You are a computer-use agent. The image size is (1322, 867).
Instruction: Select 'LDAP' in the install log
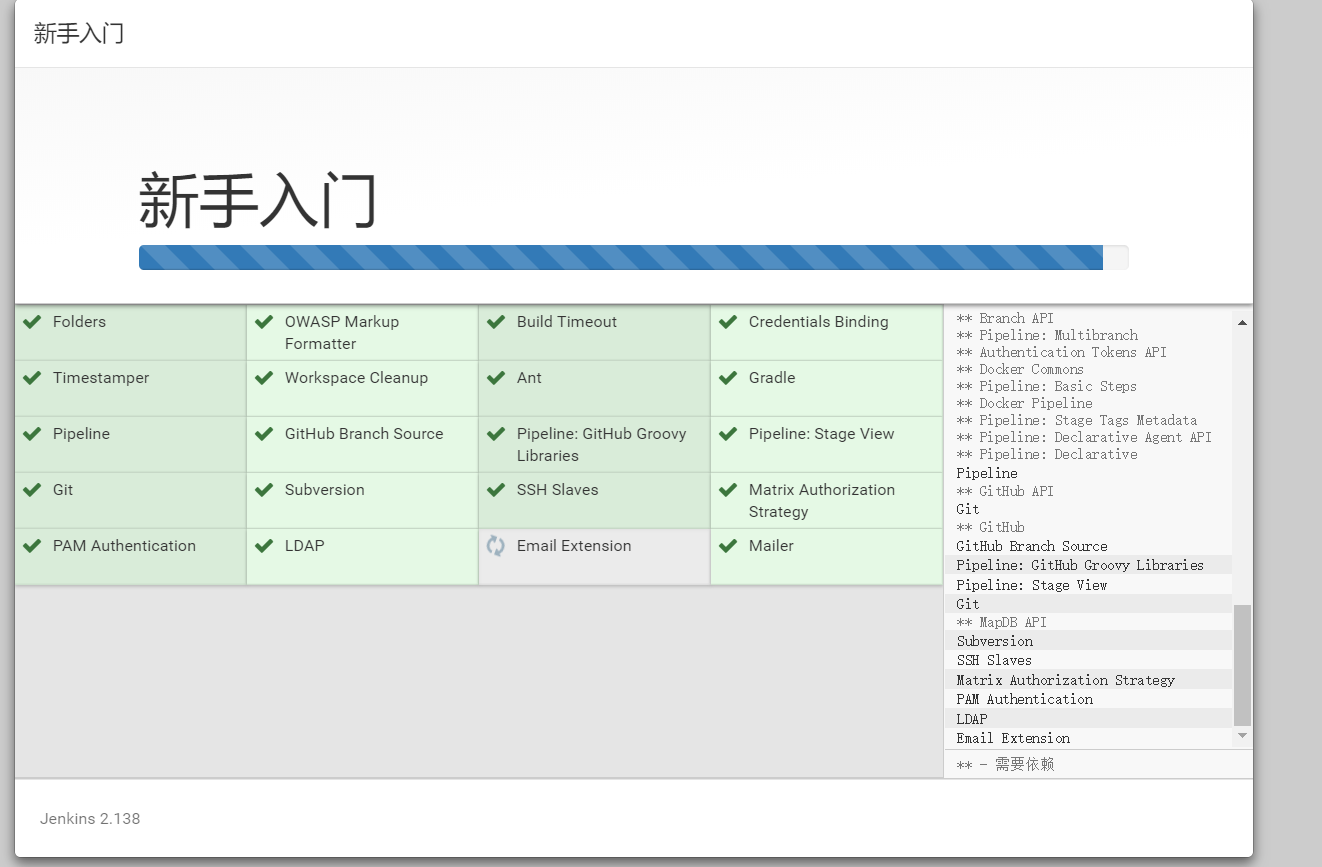pyautogui.click(x=972, y=719)
